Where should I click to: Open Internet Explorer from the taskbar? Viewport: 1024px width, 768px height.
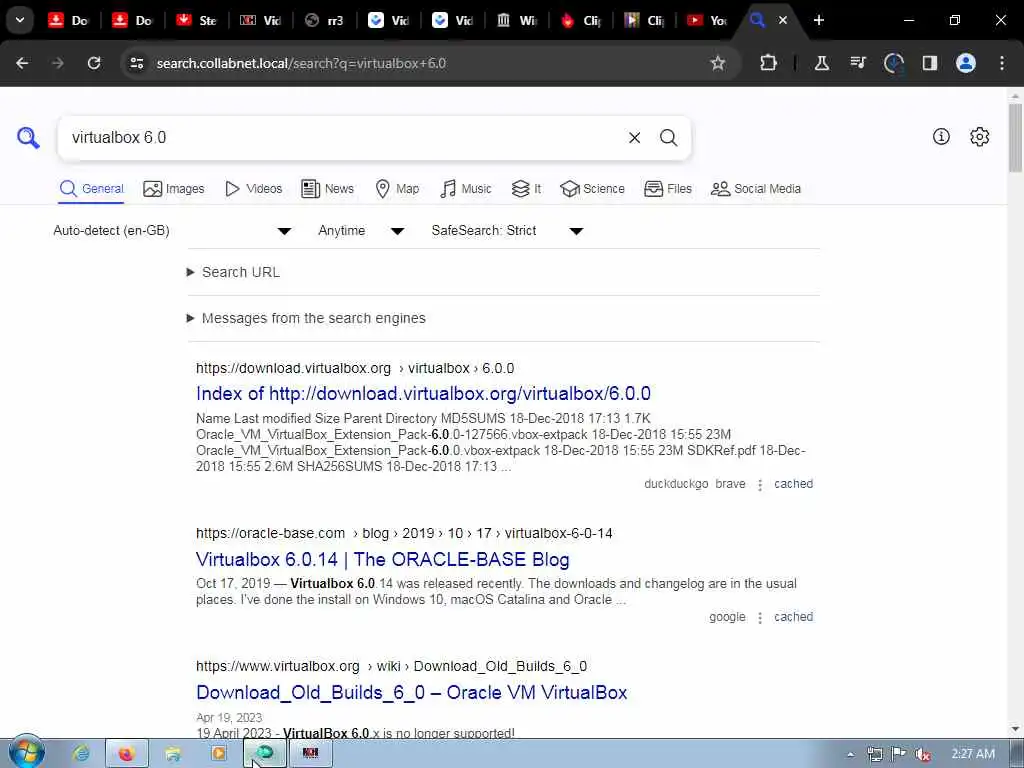coord(82,754)
